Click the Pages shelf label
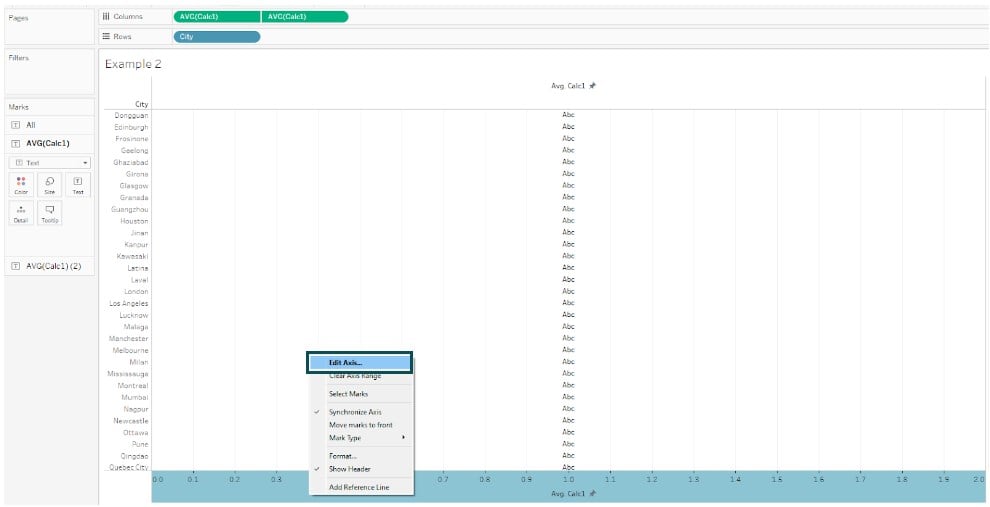Image resolution: width=990 pixels, height=507 pixels. click(18, 18)
